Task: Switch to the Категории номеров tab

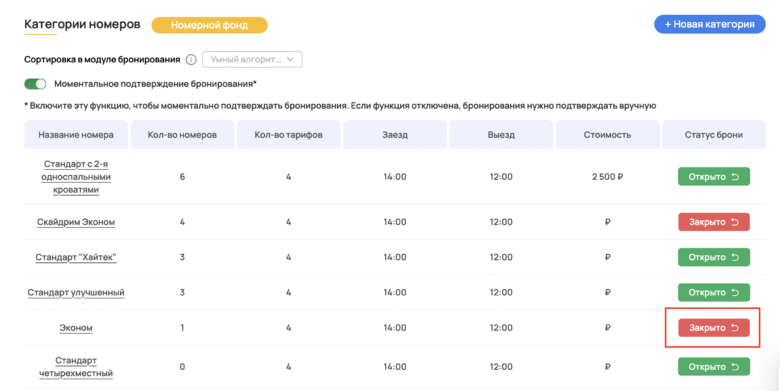Action: click(x=82, y=24)
